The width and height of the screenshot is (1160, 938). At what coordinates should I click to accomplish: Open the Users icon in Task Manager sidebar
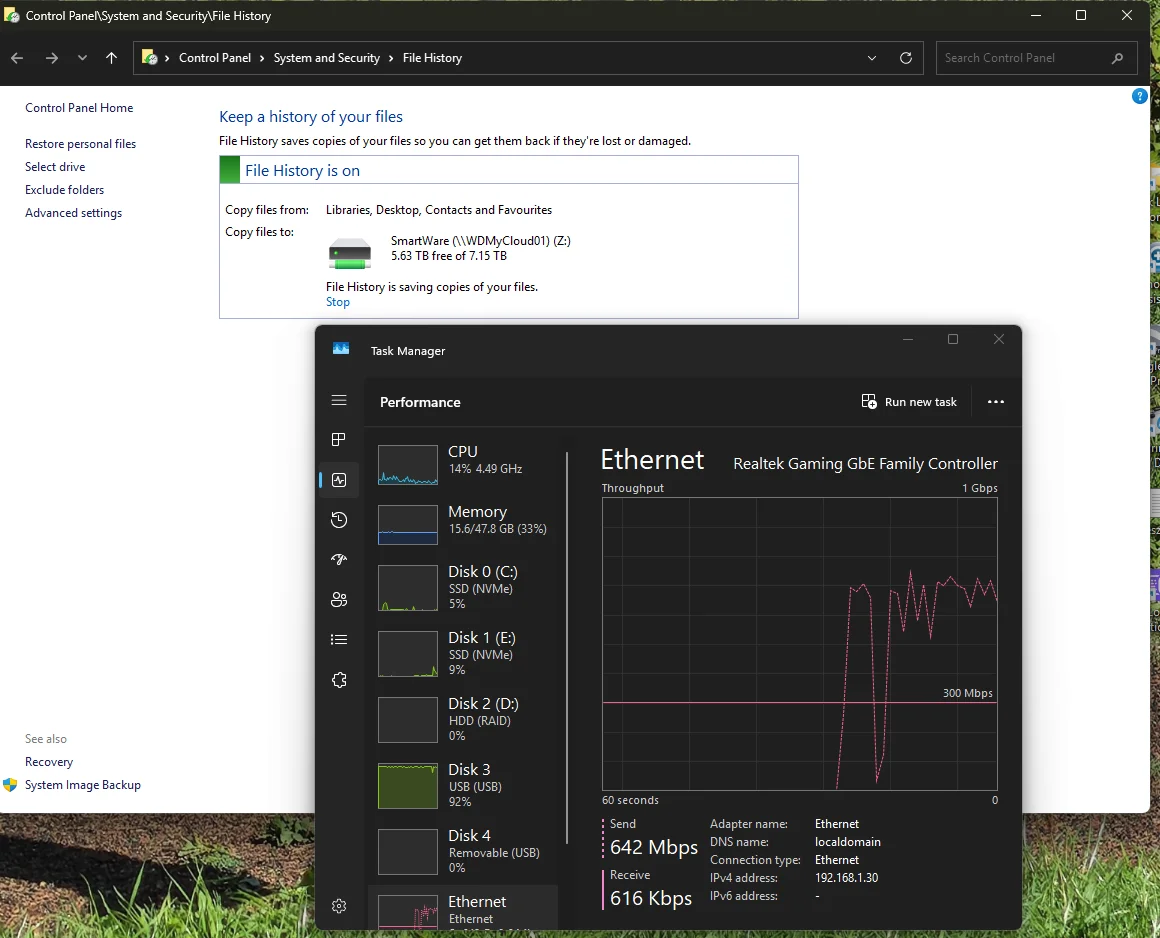339,600
